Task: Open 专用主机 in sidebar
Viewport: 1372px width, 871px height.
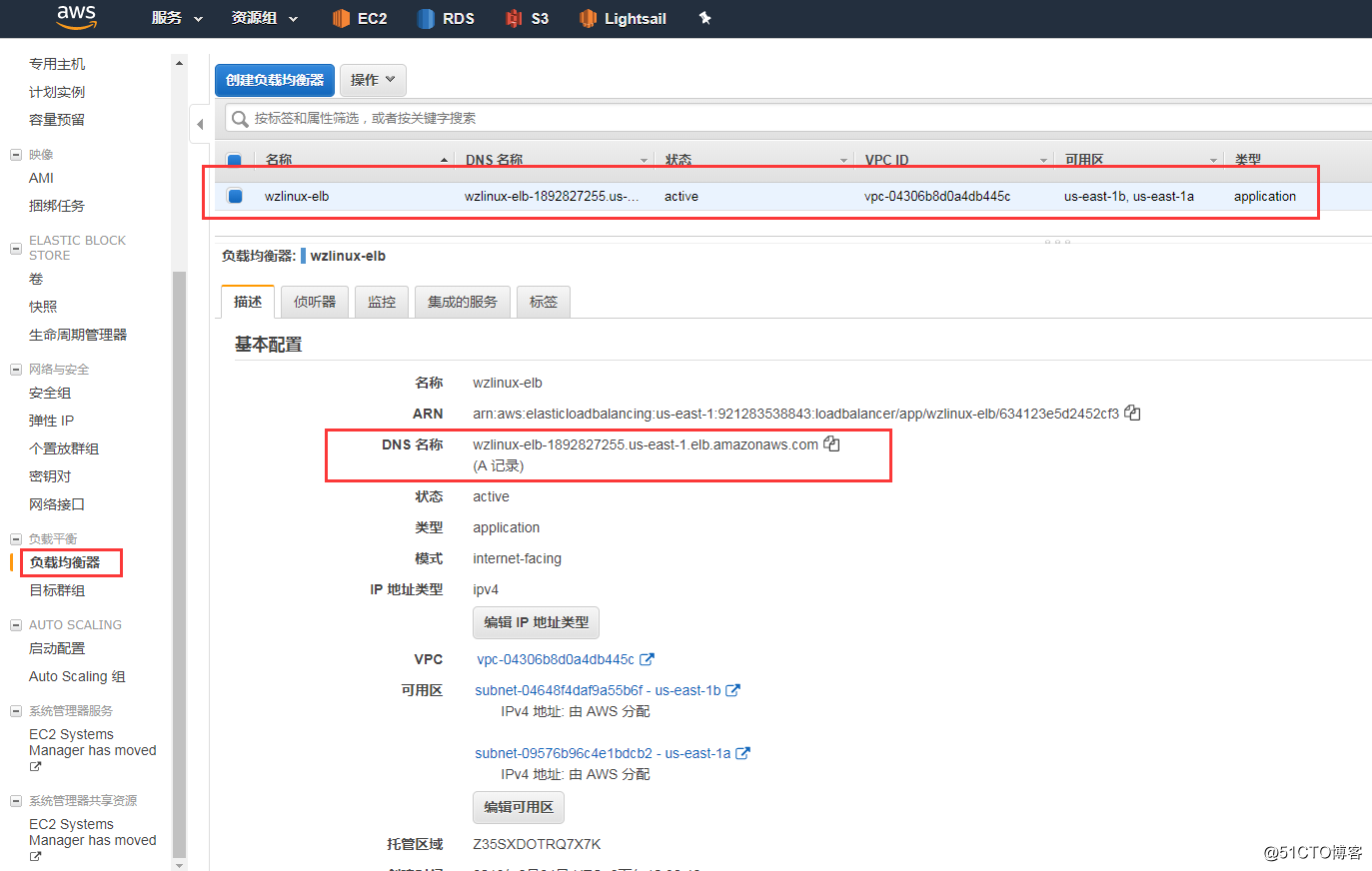Action: [x=57, y=64]
